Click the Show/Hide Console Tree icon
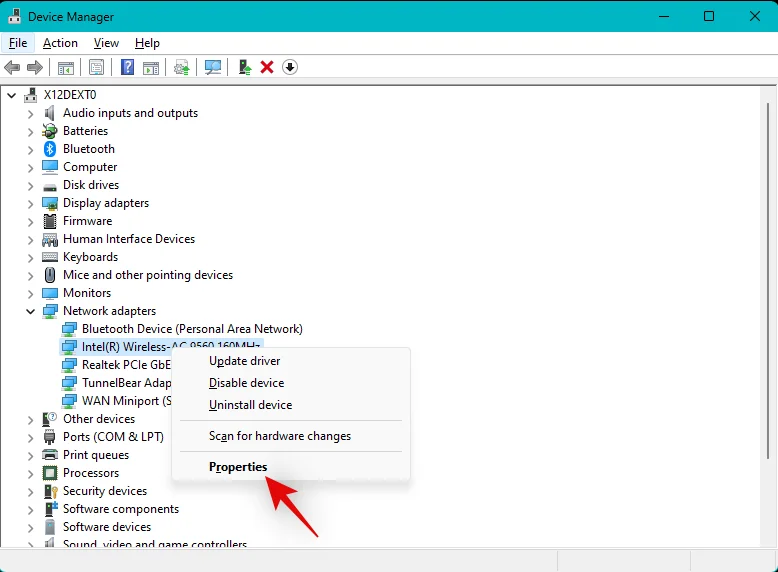The image size is (778, 572). [66, 67]
